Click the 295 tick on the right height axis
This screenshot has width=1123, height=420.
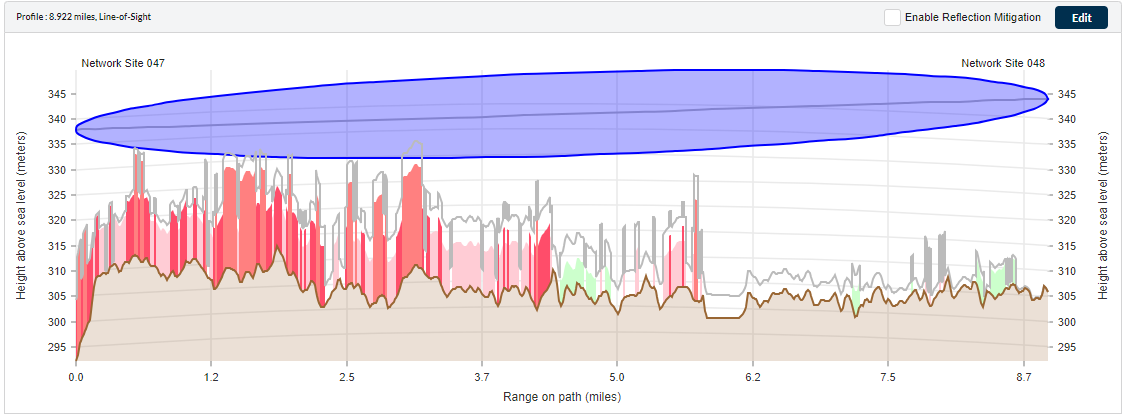[1066, 347]
